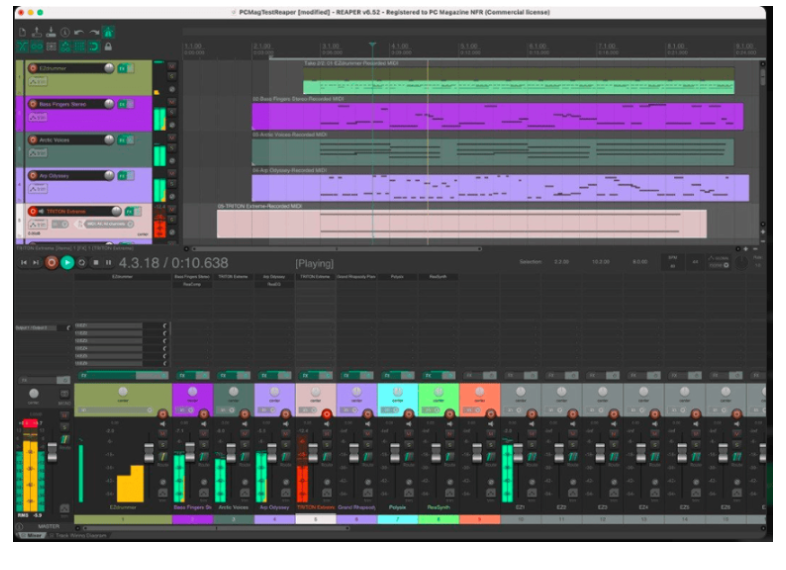Viewport: 786px width, 570px height.
Task: Open the Project Settings info icon
Action: tap(65, 32)
